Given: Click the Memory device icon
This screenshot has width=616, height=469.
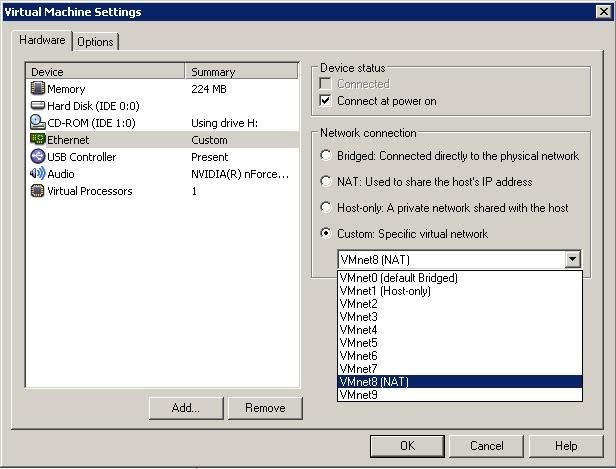Looking at the screenshot, I should (38, 89).
